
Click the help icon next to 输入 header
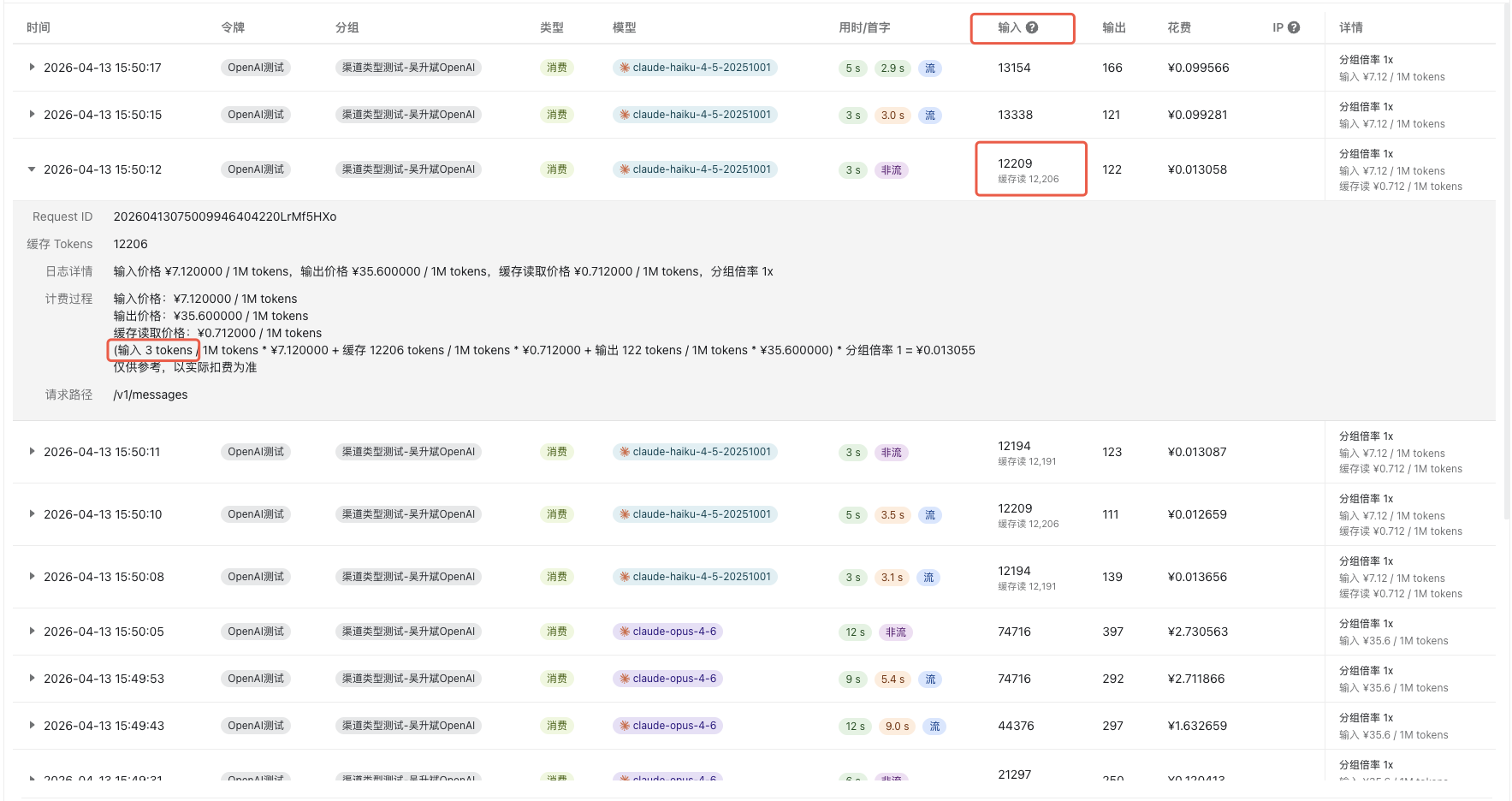[1032, 27]
